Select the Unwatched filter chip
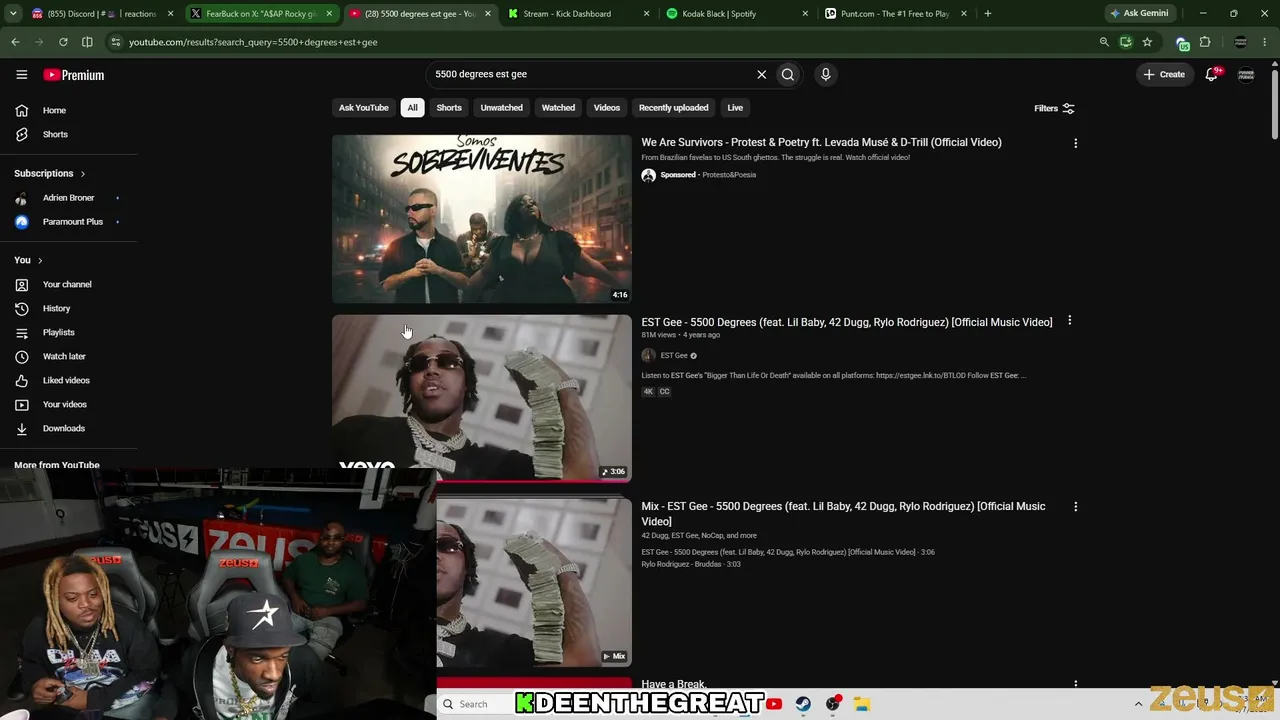The height and width of the screenshot is (720, 1280). [501, 108]
